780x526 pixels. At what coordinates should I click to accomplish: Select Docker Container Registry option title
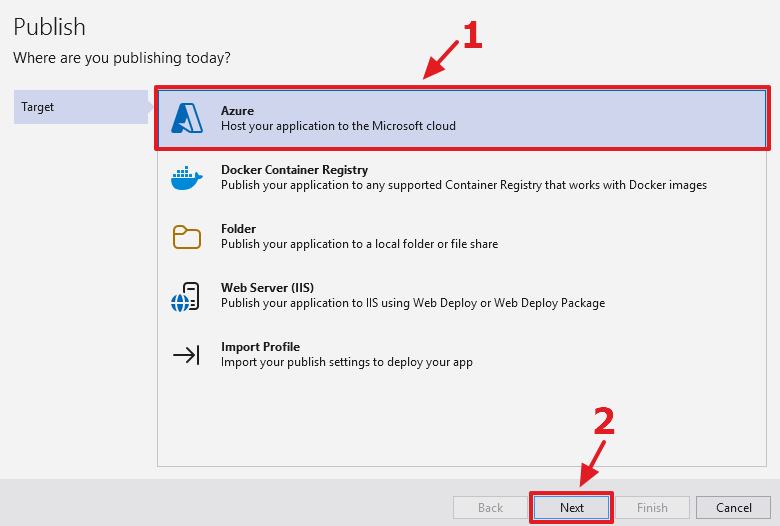(294, 170)
